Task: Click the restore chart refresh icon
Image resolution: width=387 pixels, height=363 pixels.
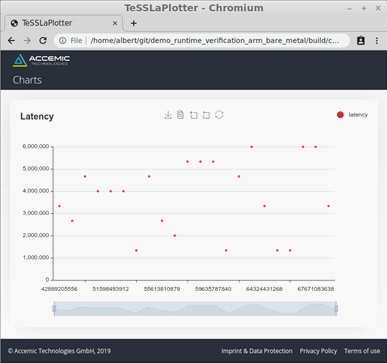Action: 219,115
